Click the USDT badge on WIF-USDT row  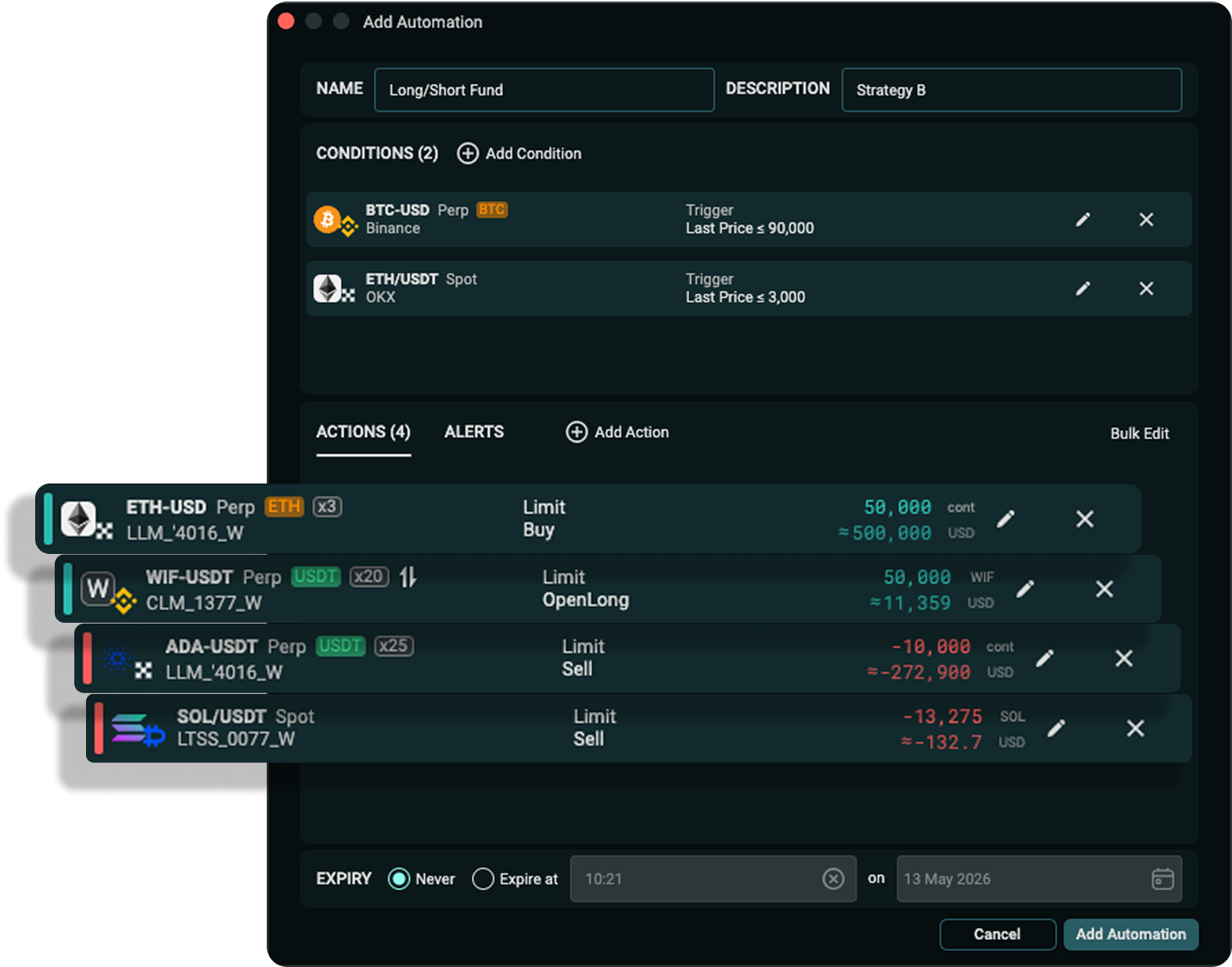pos(315,577)
